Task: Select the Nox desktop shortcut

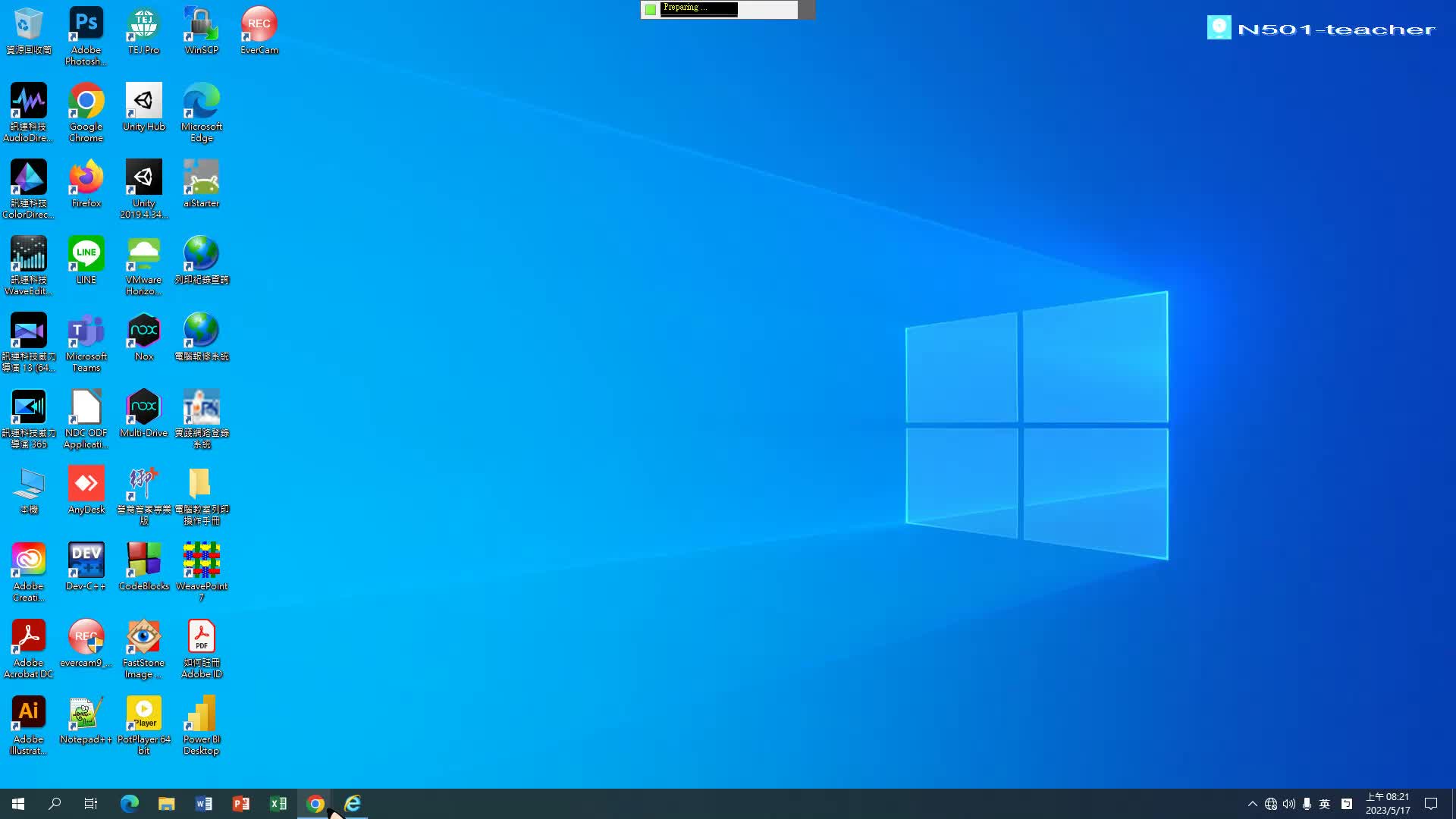Action: [143, 337]
